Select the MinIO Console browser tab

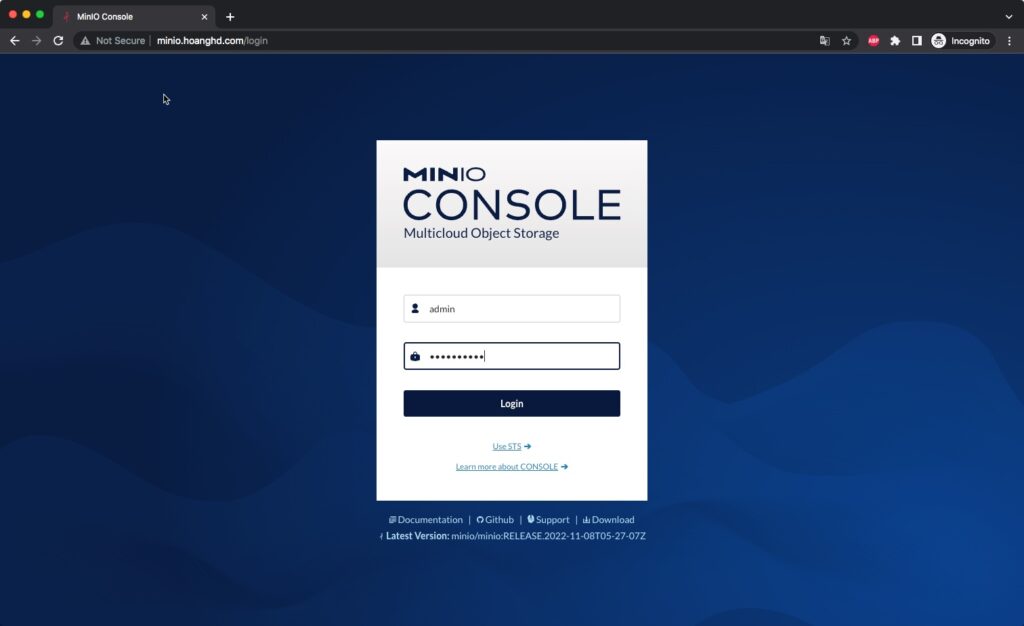(133, 17)
